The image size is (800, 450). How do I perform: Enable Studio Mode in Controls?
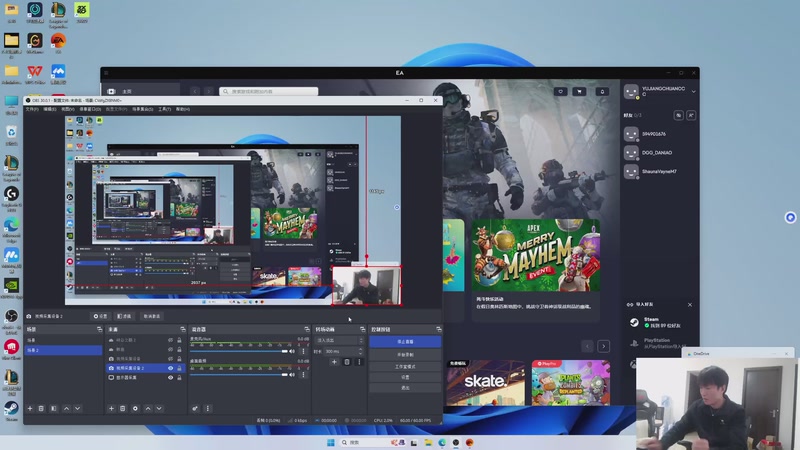coord(405,366)
